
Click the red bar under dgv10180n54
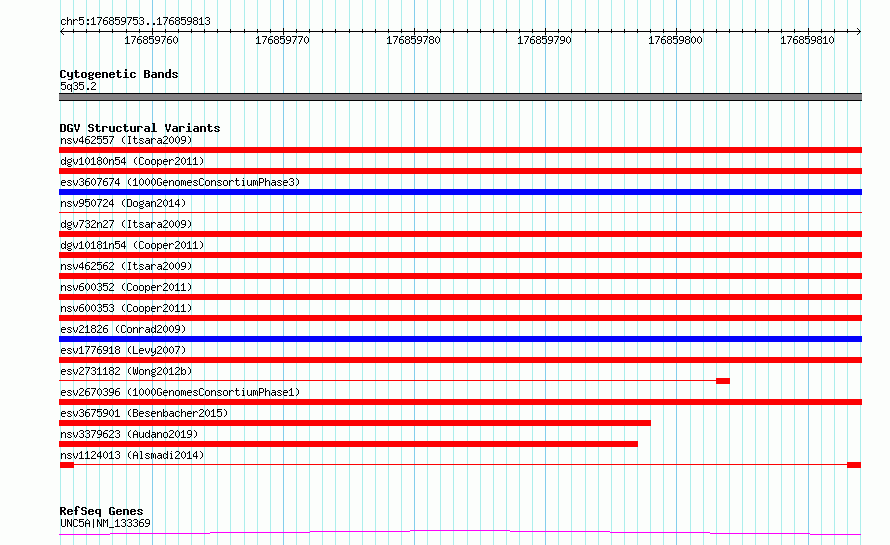(x=460, y=171)
